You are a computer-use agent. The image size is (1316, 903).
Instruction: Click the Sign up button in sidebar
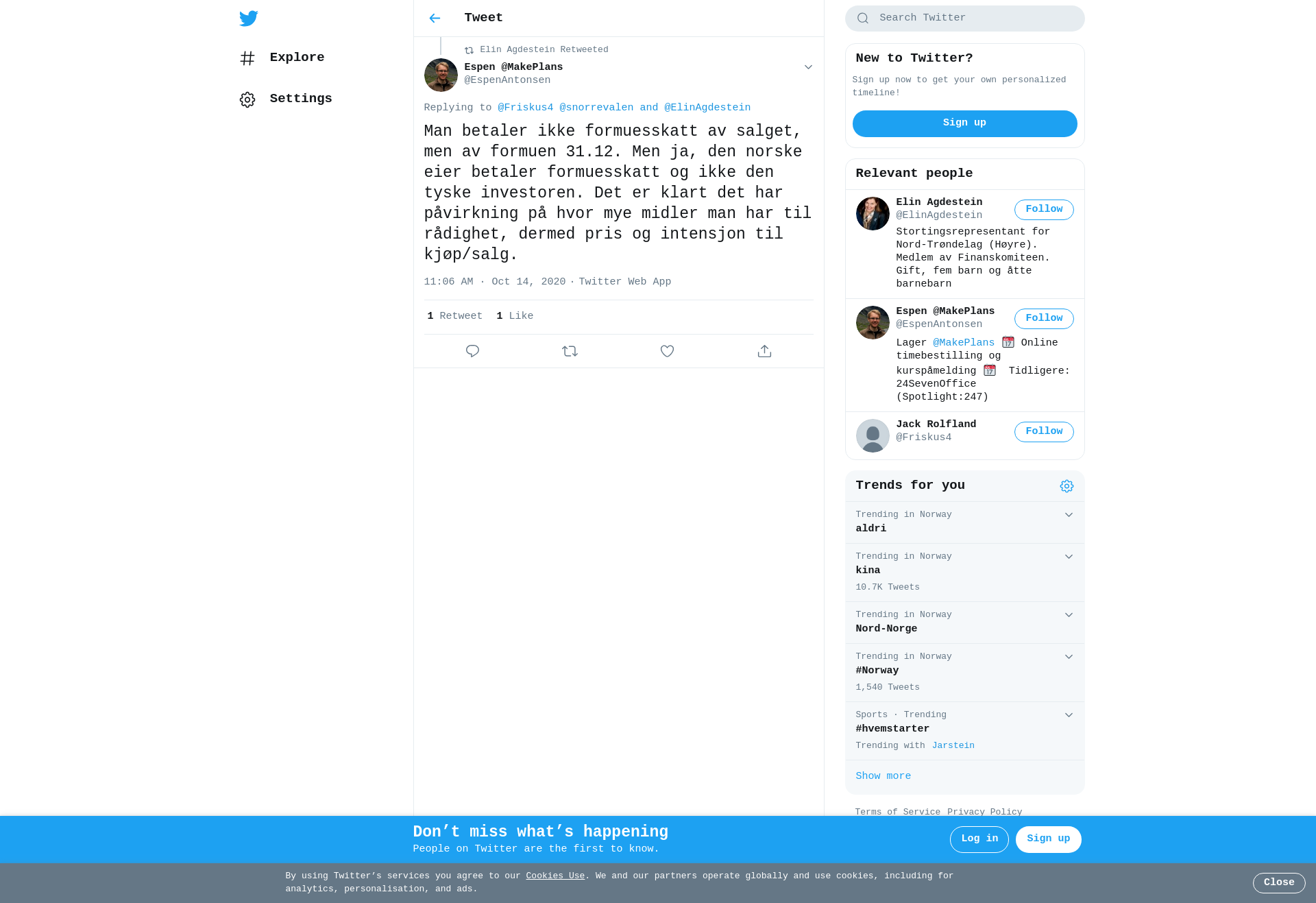964,123
